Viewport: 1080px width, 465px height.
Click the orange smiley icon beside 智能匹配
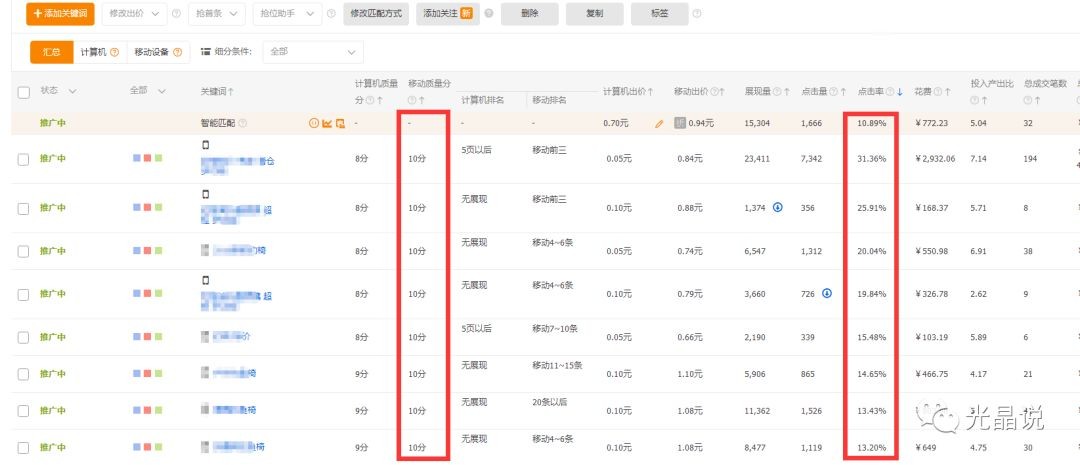(314, 124)
